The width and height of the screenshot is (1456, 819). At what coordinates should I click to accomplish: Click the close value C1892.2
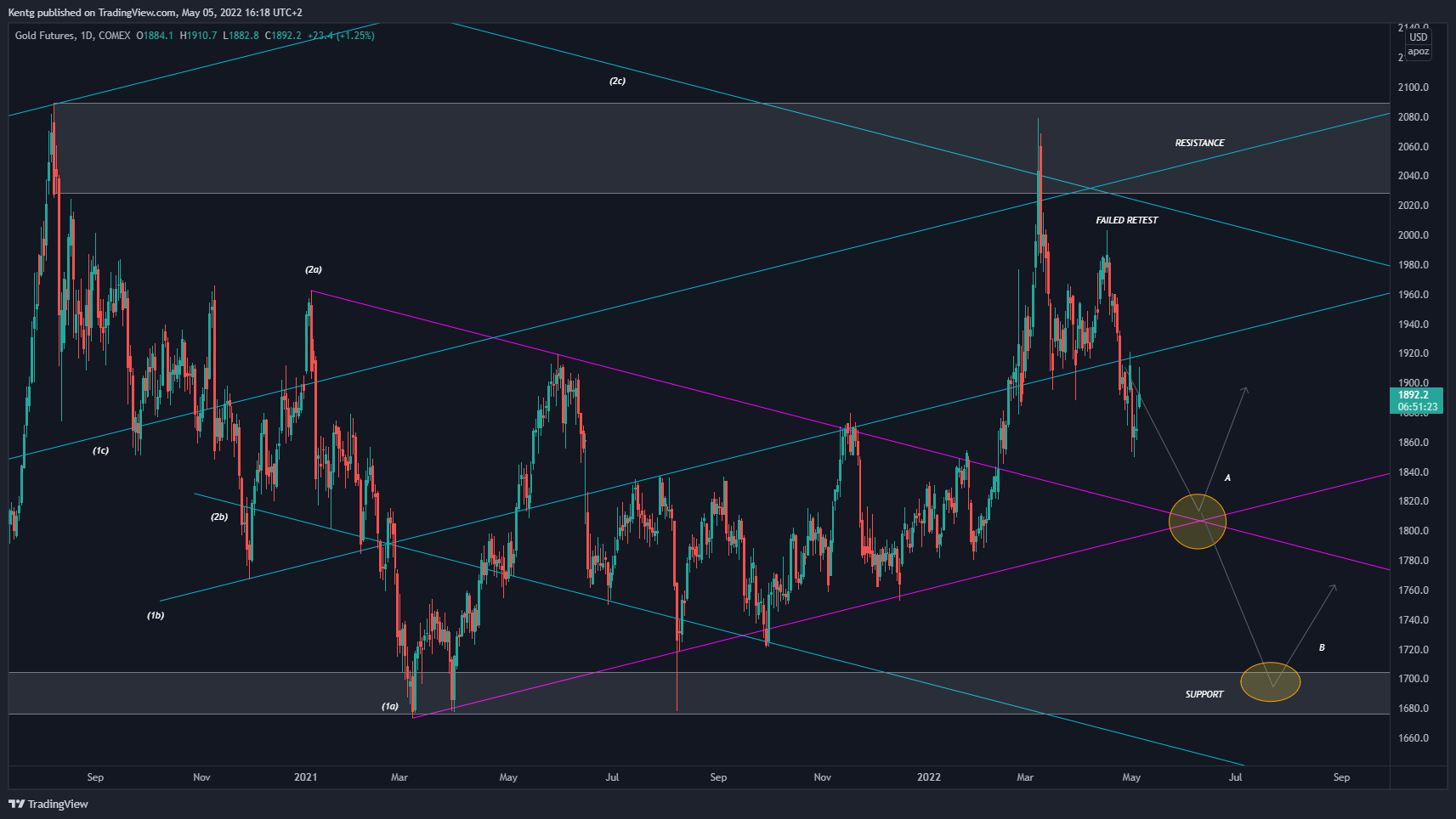[283, 36]
